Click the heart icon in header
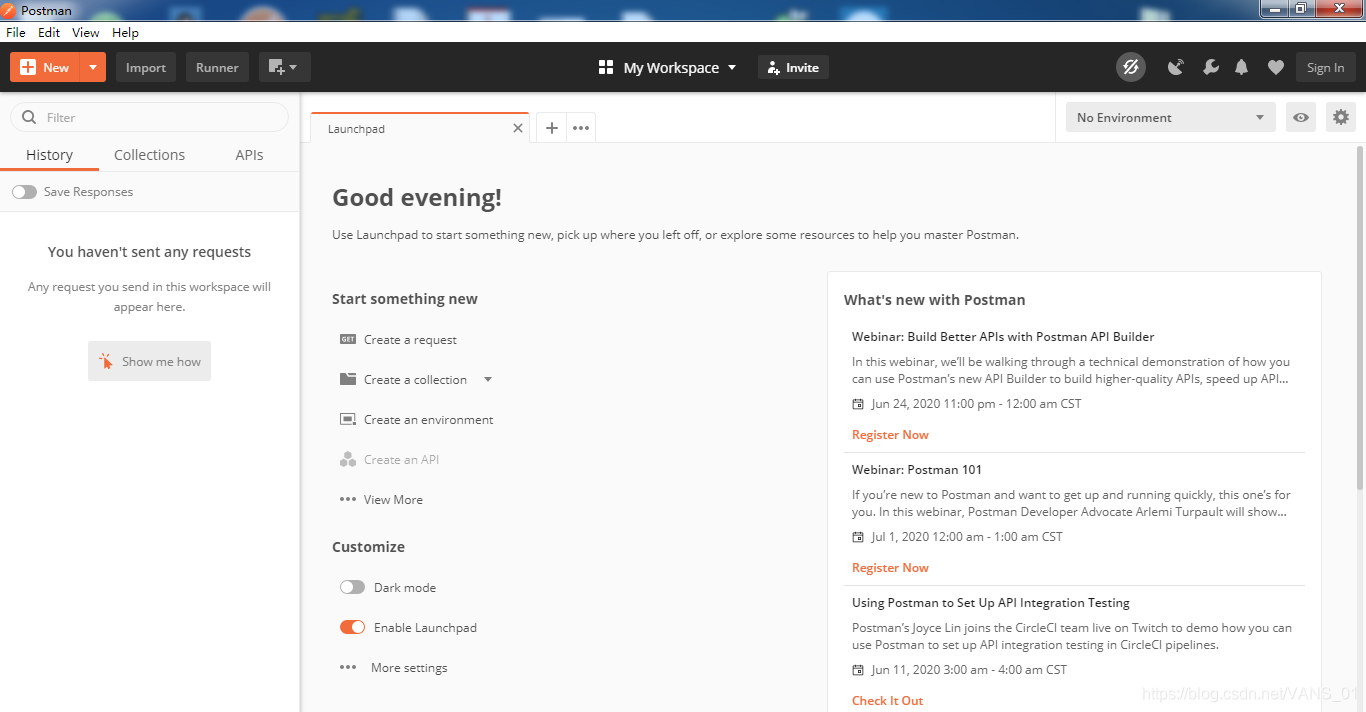The image size is (1366, 712). pos(1275,67)
